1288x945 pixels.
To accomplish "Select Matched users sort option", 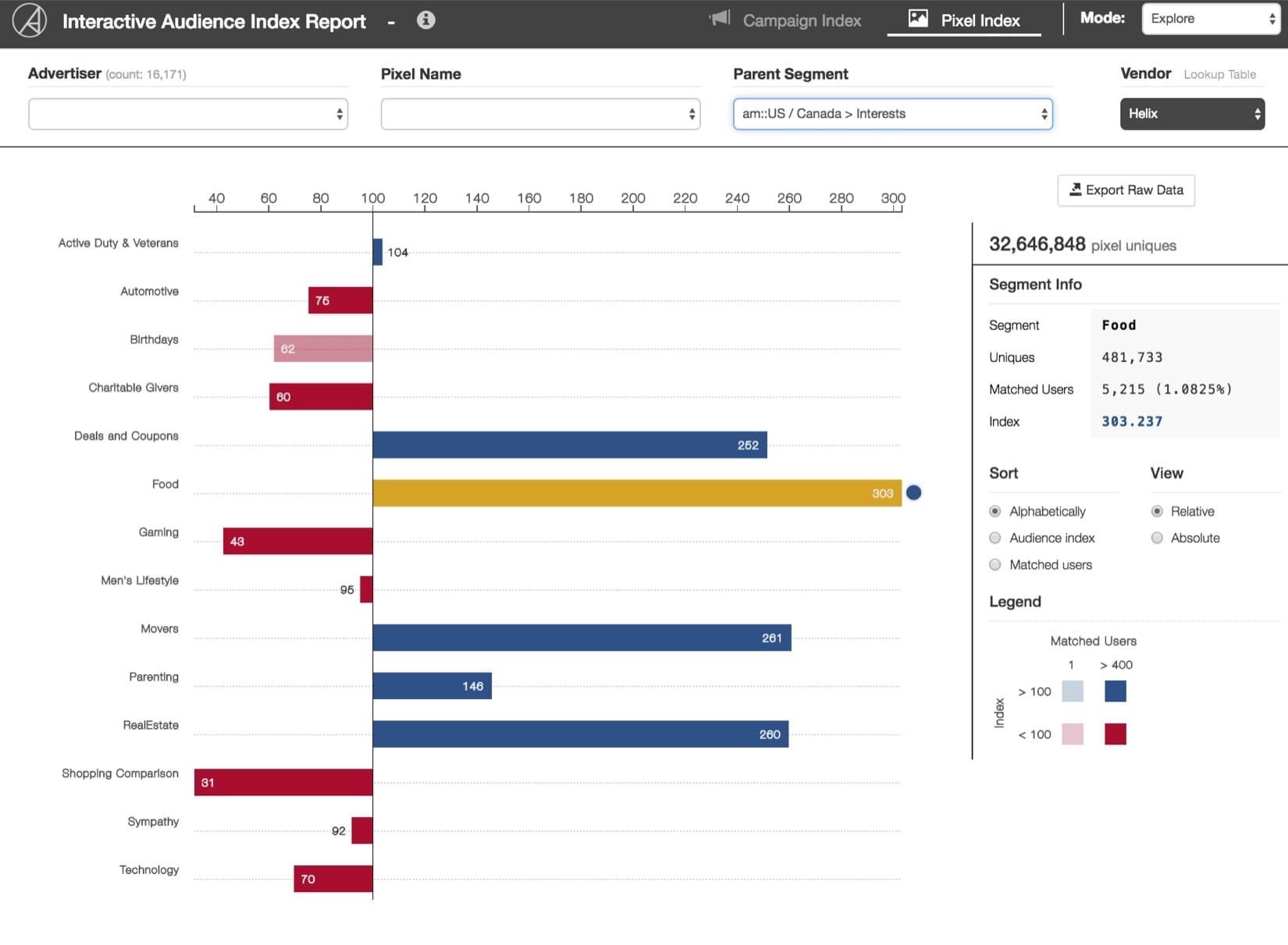I will point(995,565).
